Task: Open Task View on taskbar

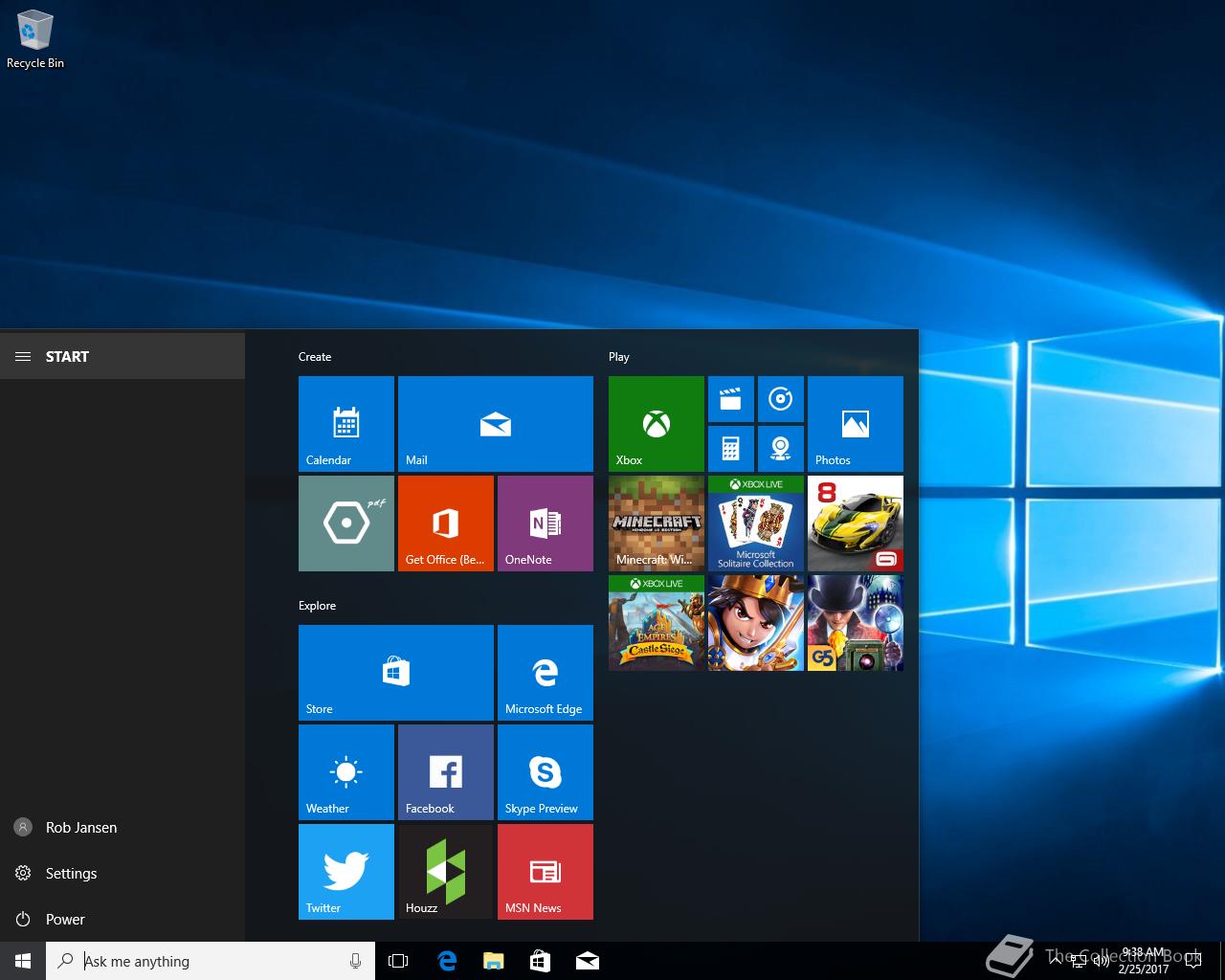Action: coord(398,961)
